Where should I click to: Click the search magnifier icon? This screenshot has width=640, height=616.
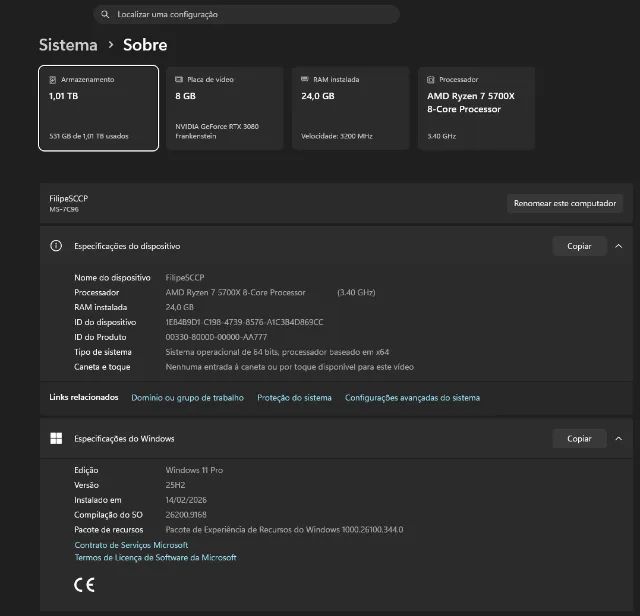click(105, 14)
